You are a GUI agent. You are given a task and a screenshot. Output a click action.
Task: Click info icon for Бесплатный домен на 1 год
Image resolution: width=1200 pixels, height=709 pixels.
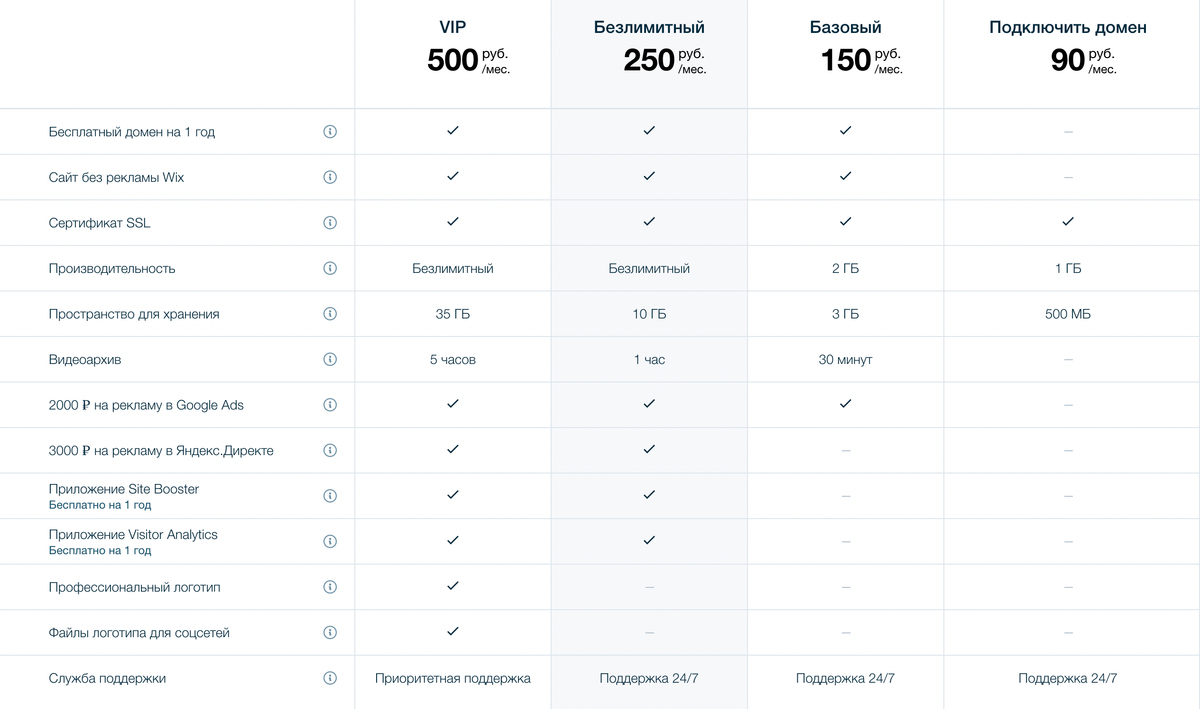[330, 132]
